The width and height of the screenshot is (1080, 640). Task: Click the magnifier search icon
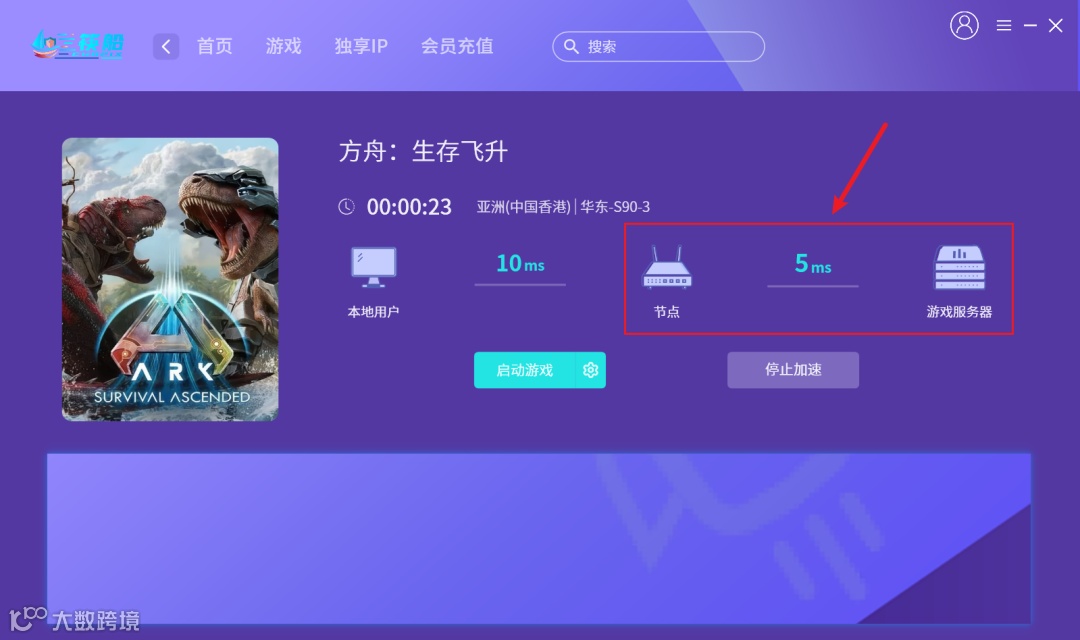click(x=571, y=46)
